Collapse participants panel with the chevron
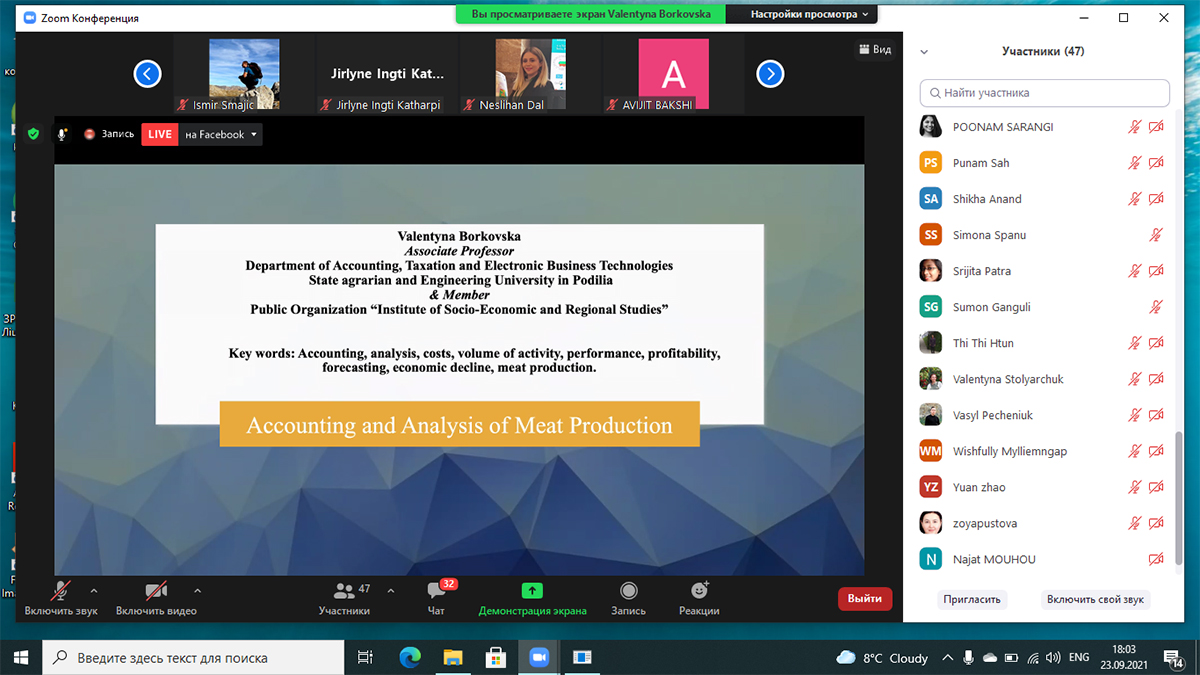Image resolution: width=1200 pixels, height=675 pixels. click(x=924, y=52)
